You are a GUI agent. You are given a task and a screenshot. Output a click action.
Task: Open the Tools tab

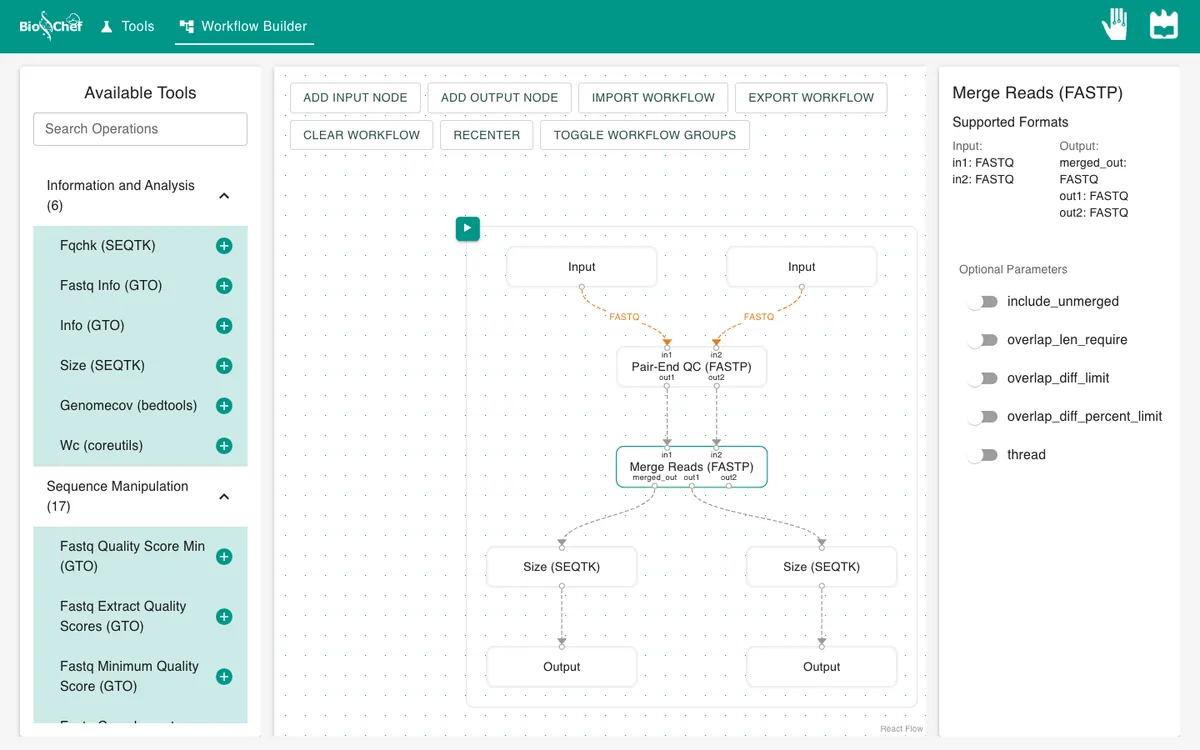(128, 26)
